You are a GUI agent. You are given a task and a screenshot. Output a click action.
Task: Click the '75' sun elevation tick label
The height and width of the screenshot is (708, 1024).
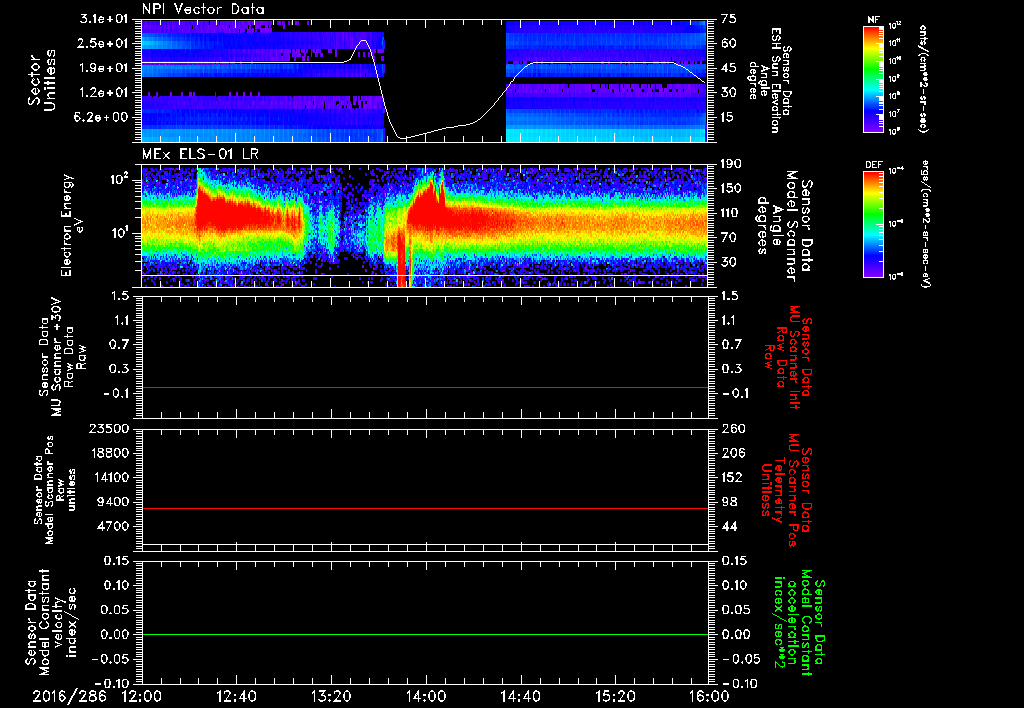(x=729, y=19)
